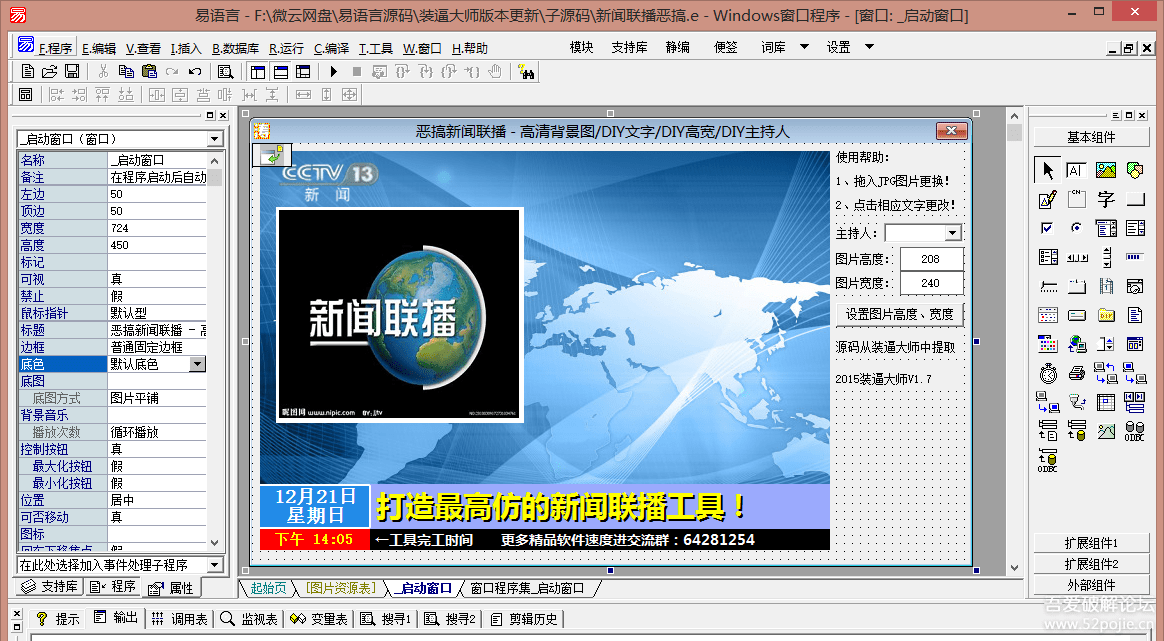This screenshot has width=1164, height=641.
Task: Open the T.工具 menu
Action: [376, 48]
